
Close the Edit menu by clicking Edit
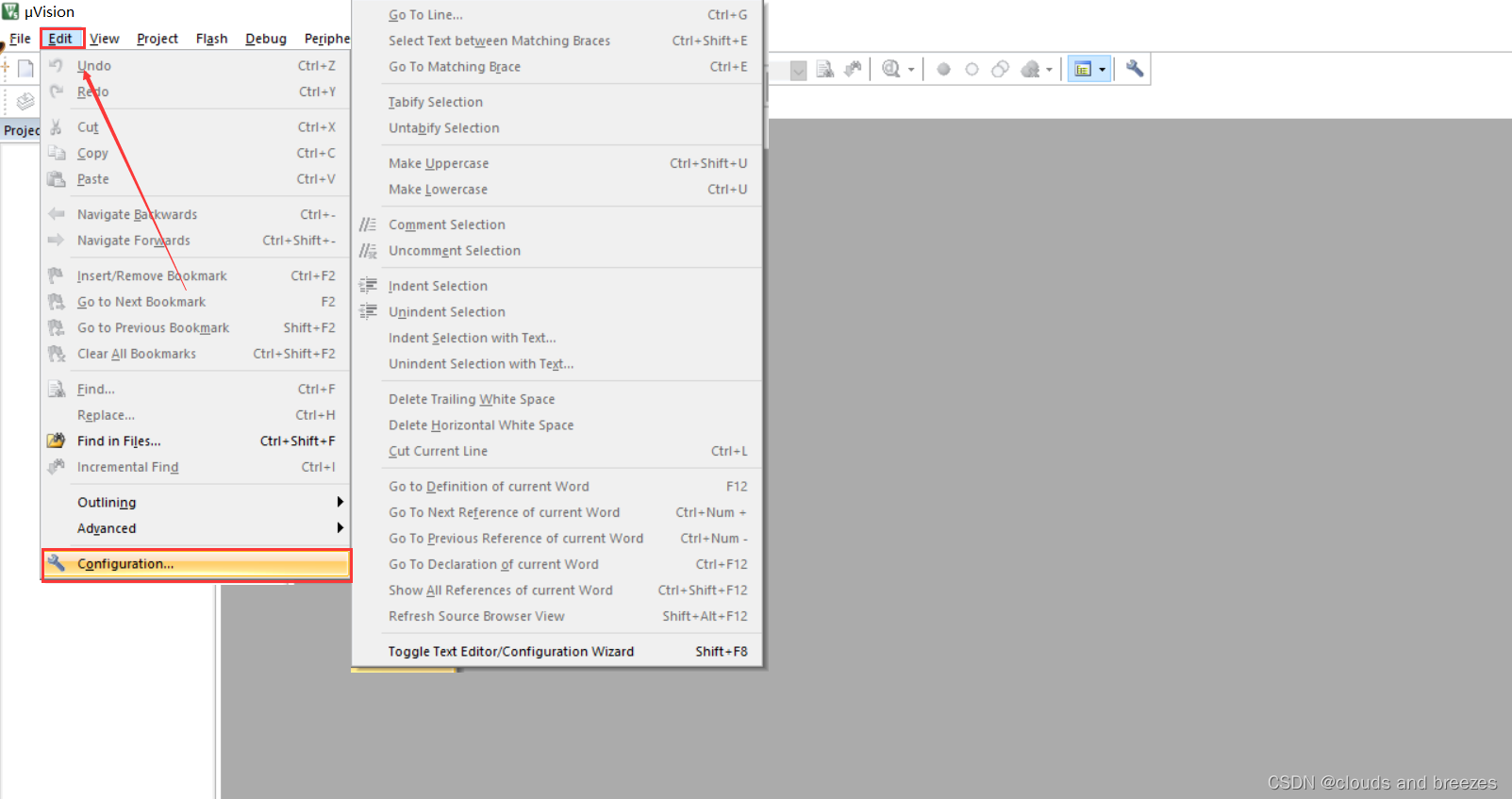[60, 39]
